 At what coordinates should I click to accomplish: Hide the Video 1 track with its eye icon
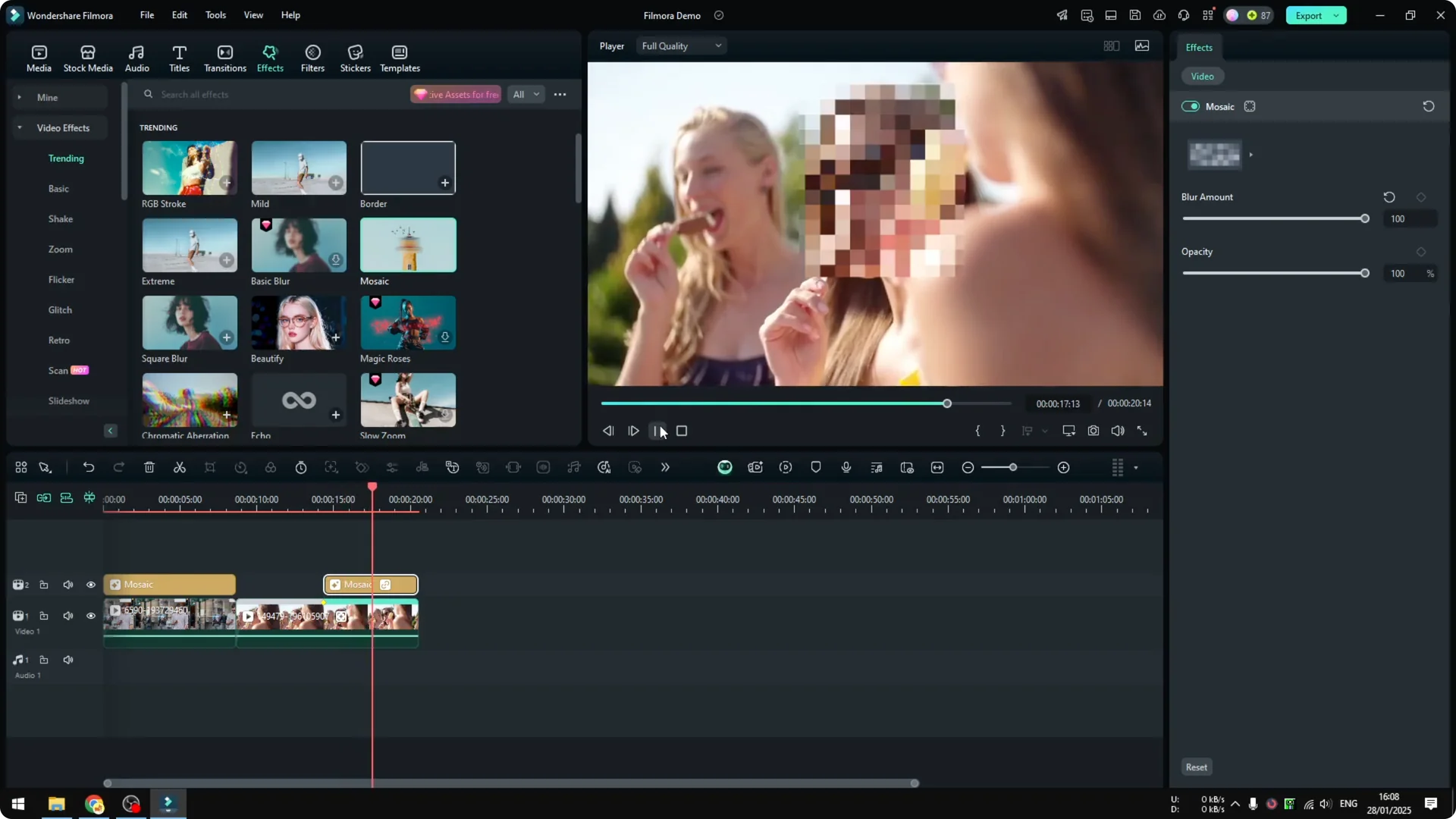(x=90, y=616)
